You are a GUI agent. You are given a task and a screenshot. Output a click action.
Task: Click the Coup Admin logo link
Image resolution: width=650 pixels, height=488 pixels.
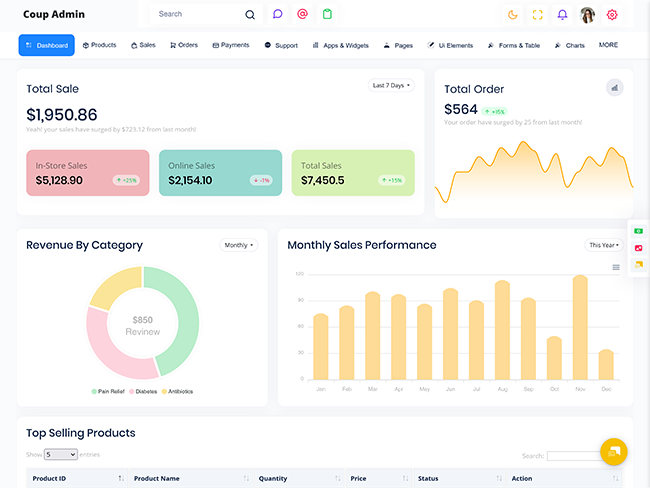tap(54, 14)
